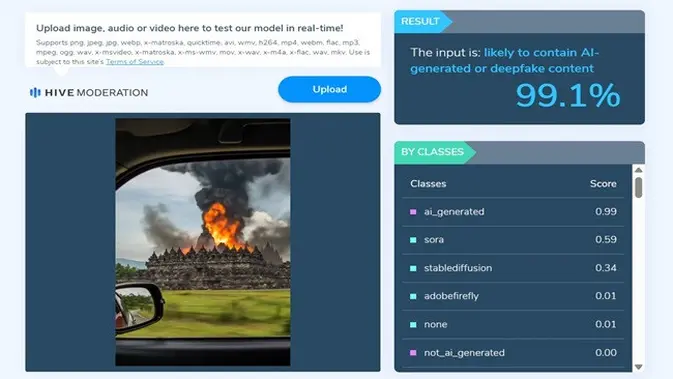Click the Classes column header
This screenshot has width=673, height=379.
[428, 184]
